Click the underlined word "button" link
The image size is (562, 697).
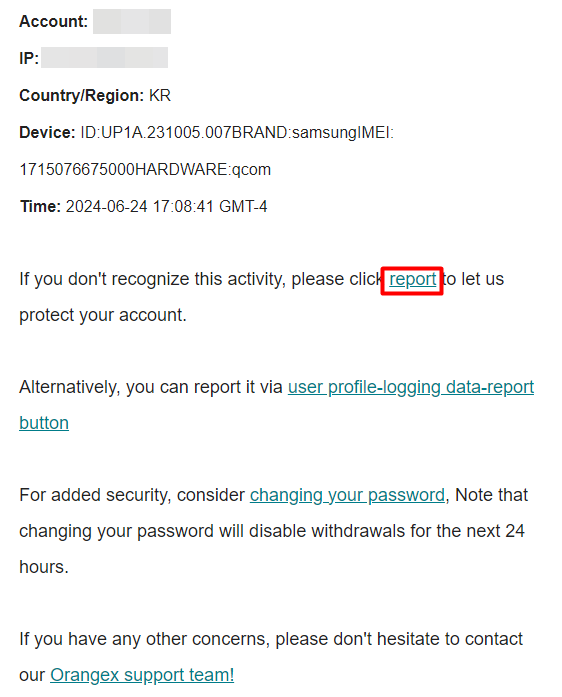44,423
